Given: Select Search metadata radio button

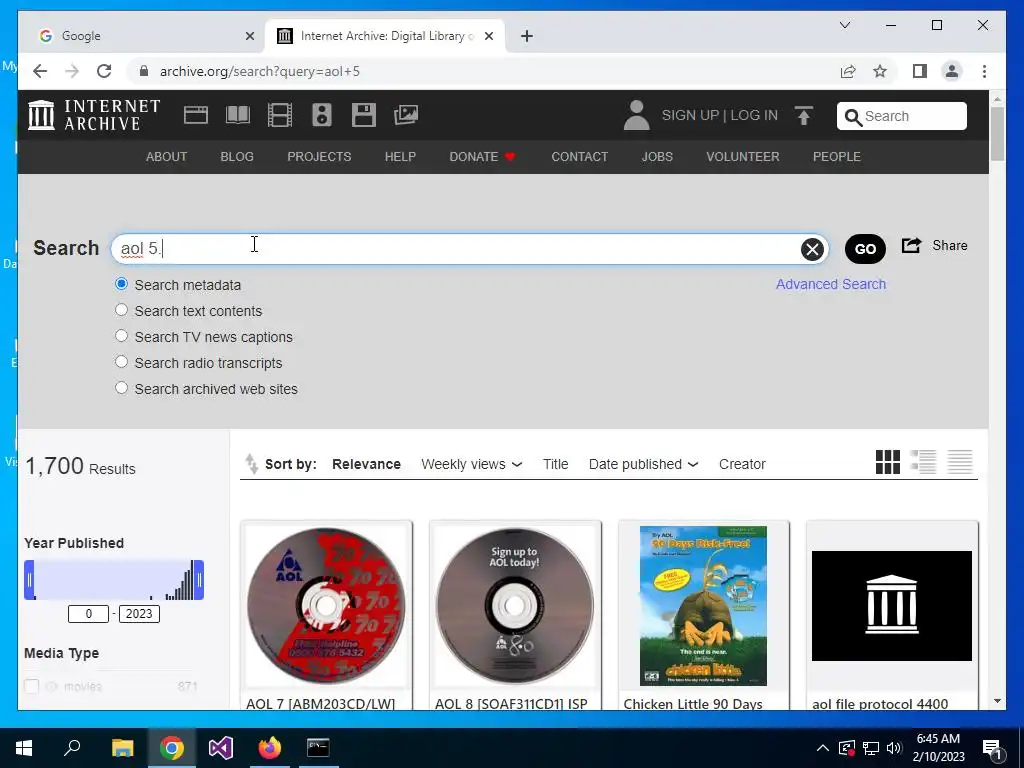Looking at the screenshot, I should click(121, 284).
